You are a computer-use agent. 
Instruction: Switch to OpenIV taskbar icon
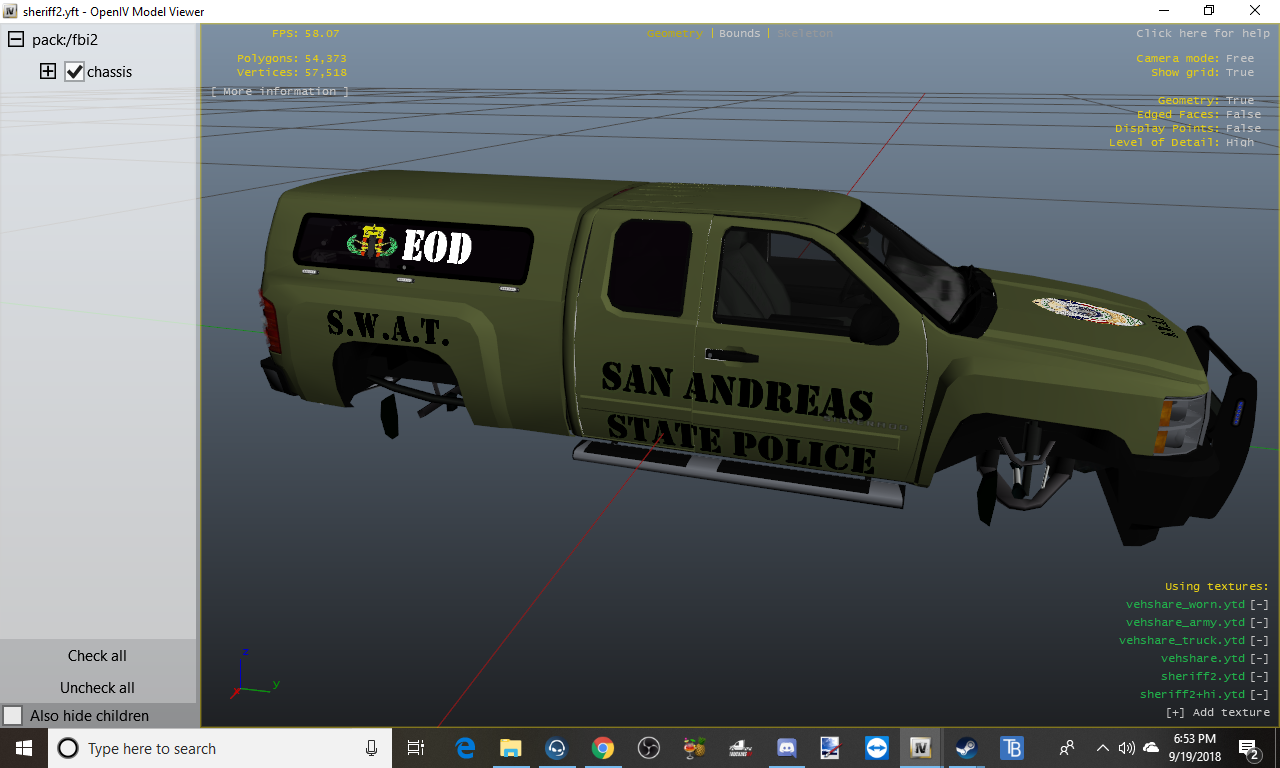pyautogui.click(x=921, y=748)
